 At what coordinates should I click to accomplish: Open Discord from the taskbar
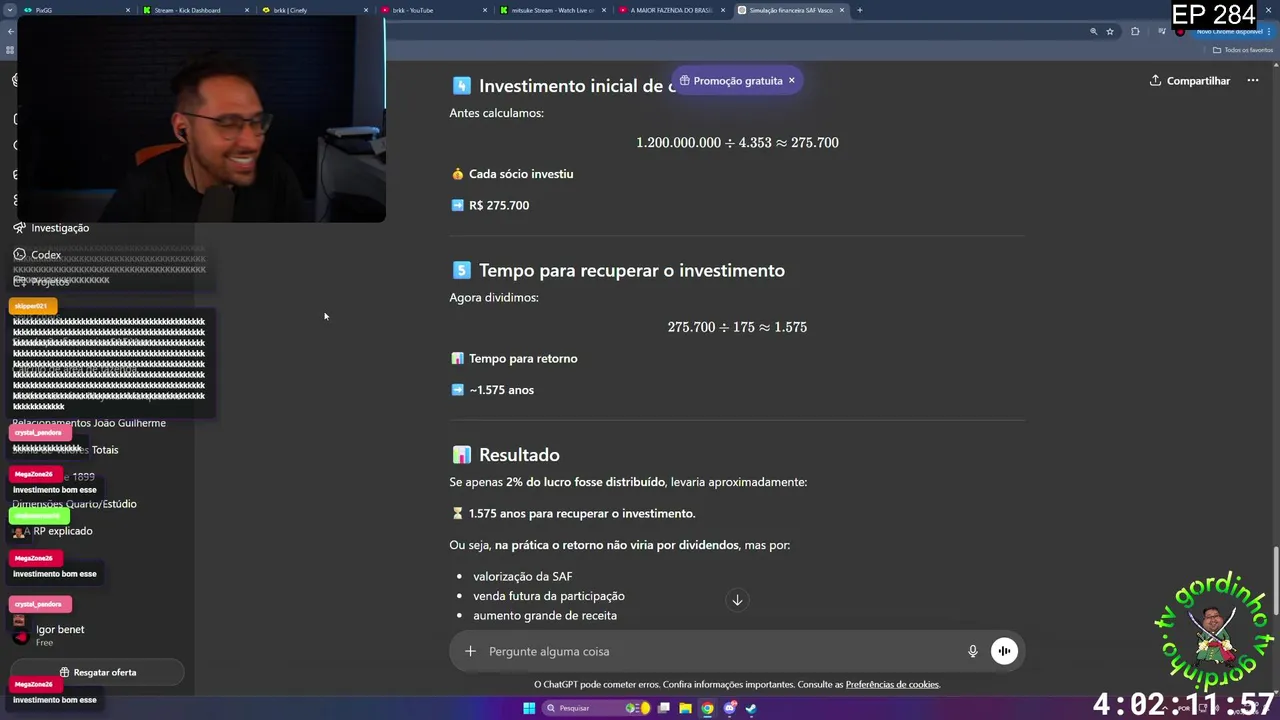pos(729,708)
